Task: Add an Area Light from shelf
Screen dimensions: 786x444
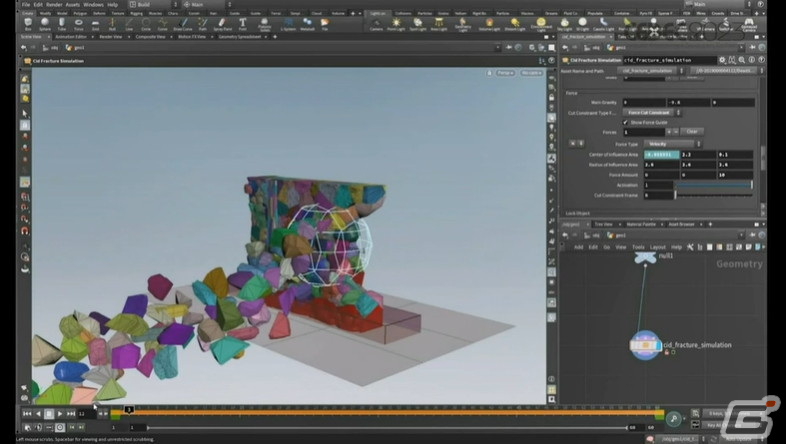Action: tap(439, 24)
